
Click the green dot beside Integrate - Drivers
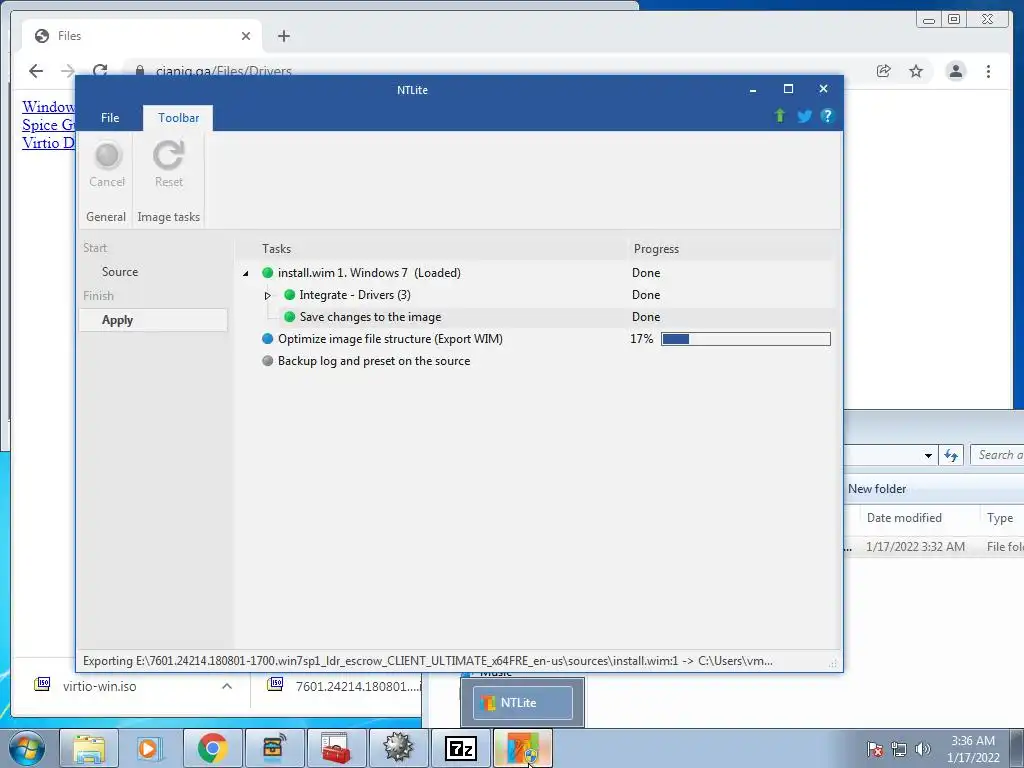(x=290, y=295)
